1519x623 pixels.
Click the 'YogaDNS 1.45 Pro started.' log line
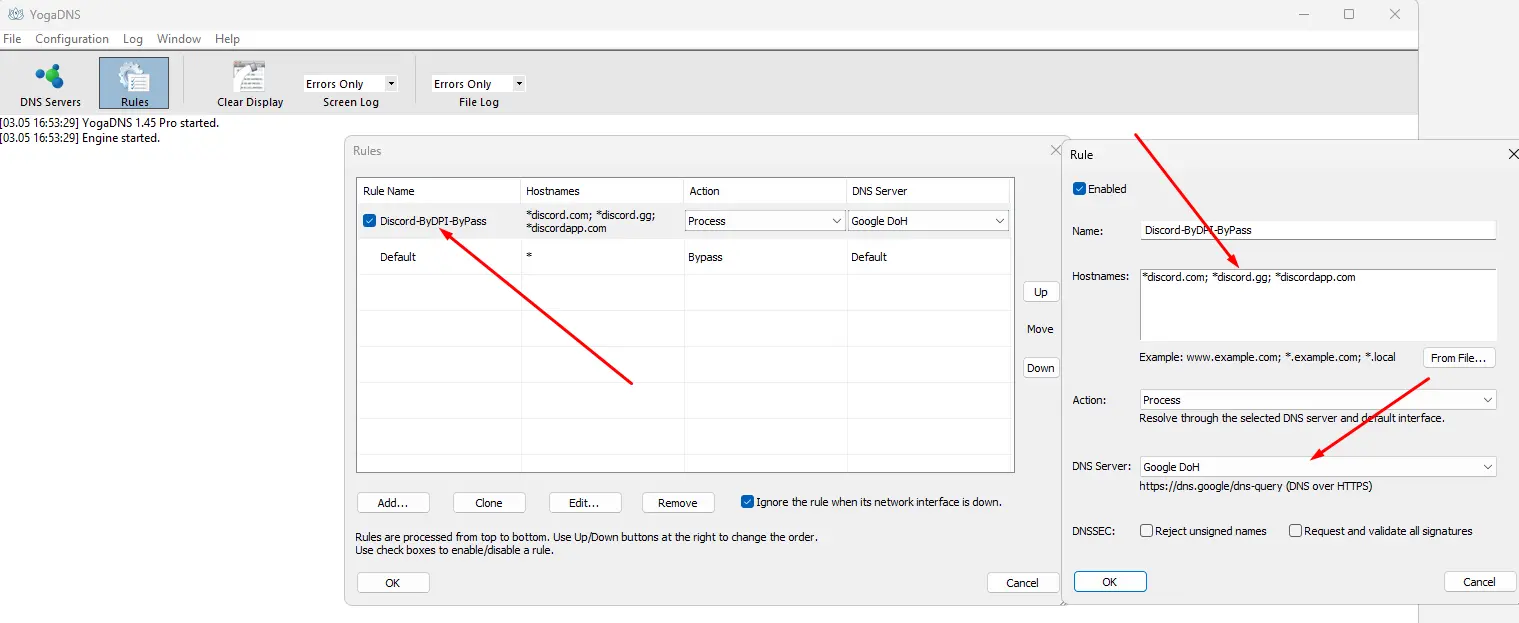coord(110,123)
